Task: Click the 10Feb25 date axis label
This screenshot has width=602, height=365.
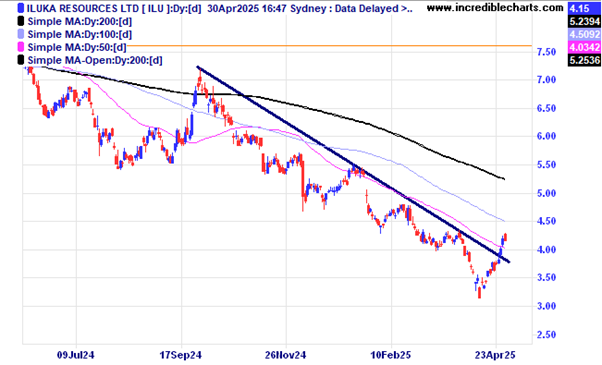Action: coord(390,355)
